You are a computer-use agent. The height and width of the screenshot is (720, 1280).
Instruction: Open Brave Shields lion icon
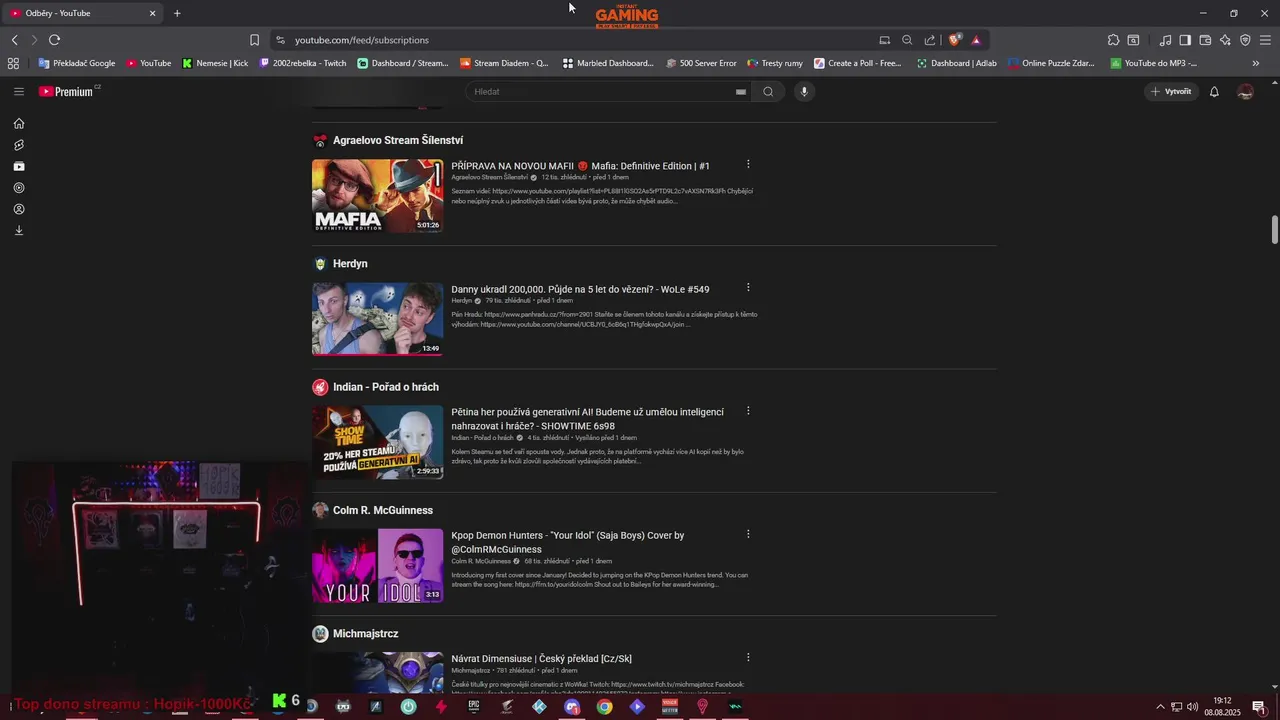tap(955, 40)
